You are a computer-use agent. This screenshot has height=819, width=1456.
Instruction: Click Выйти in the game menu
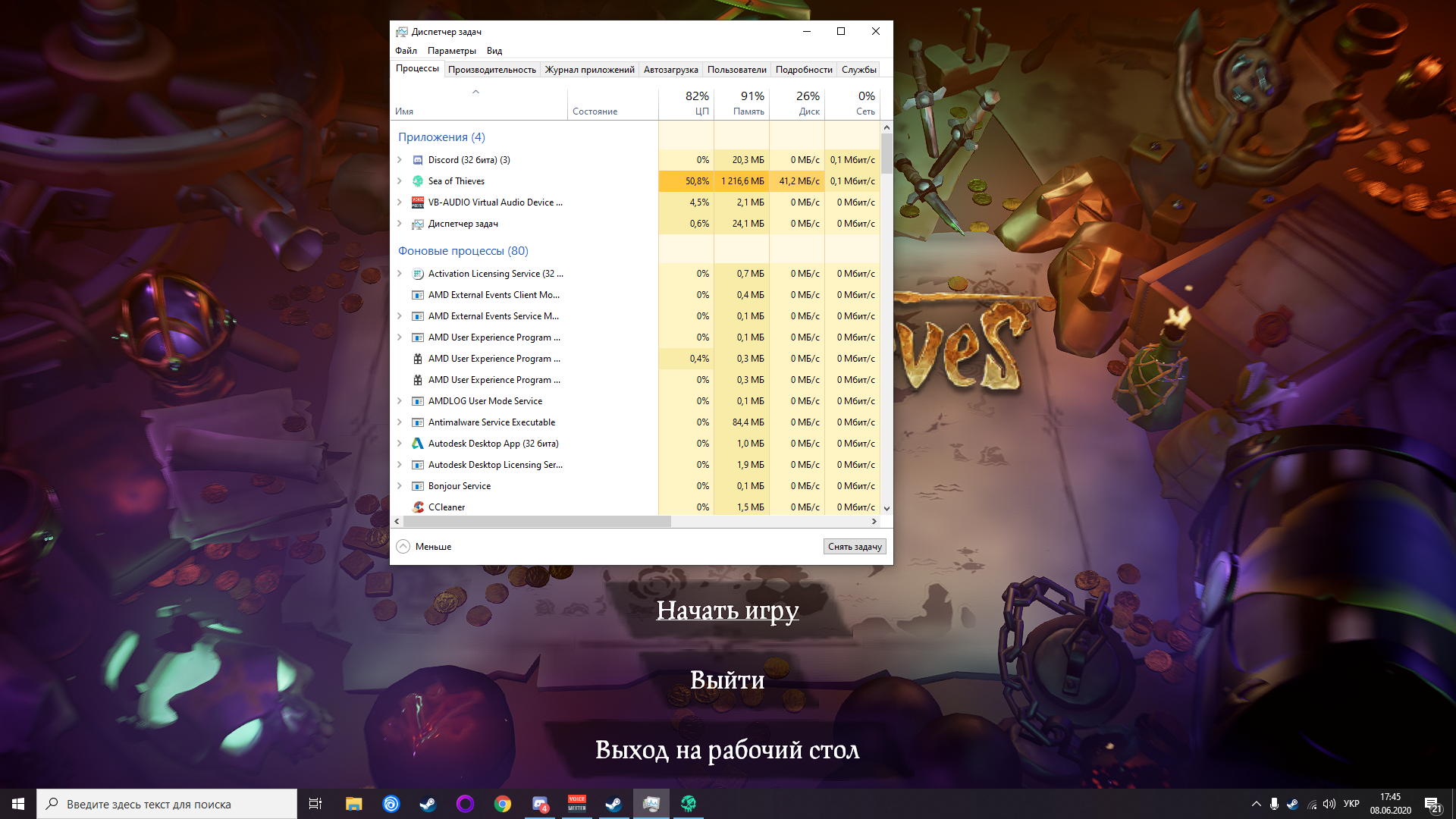(x=727, y=680)
